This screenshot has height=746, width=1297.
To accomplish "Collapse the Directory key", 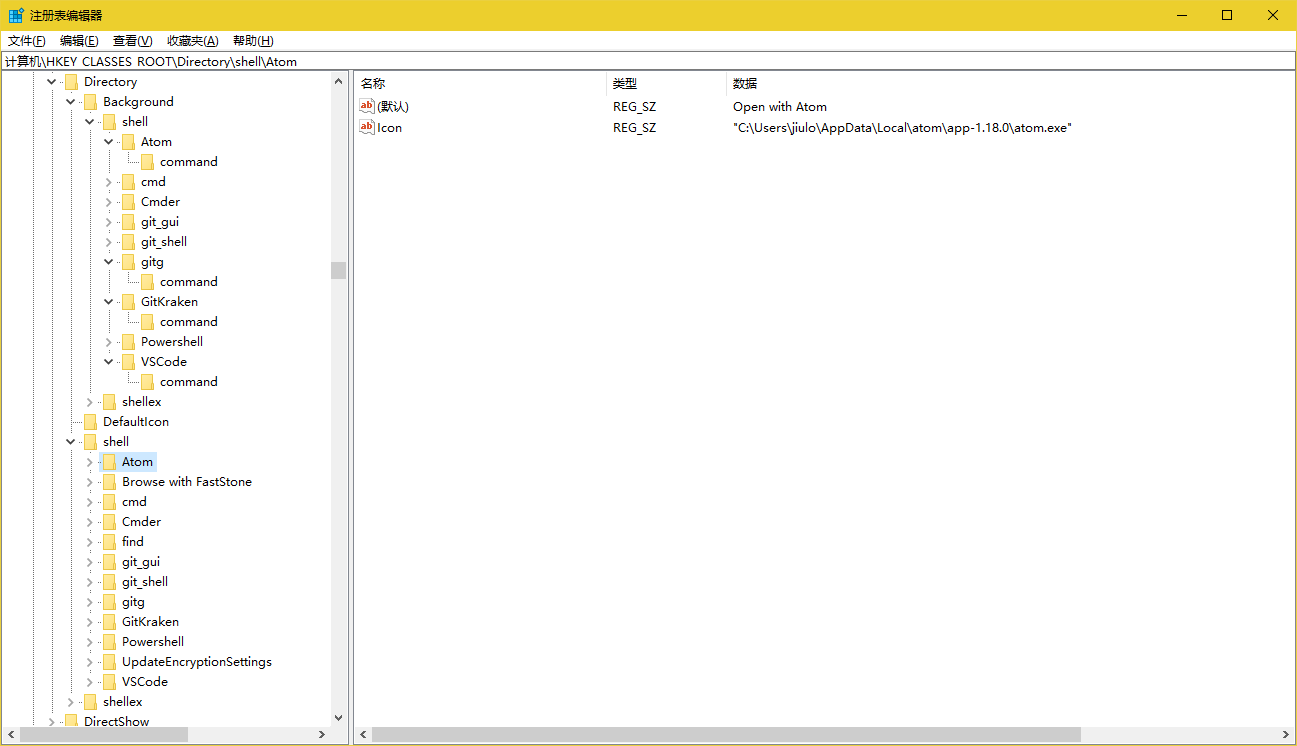I will click(x=52, y=82).
